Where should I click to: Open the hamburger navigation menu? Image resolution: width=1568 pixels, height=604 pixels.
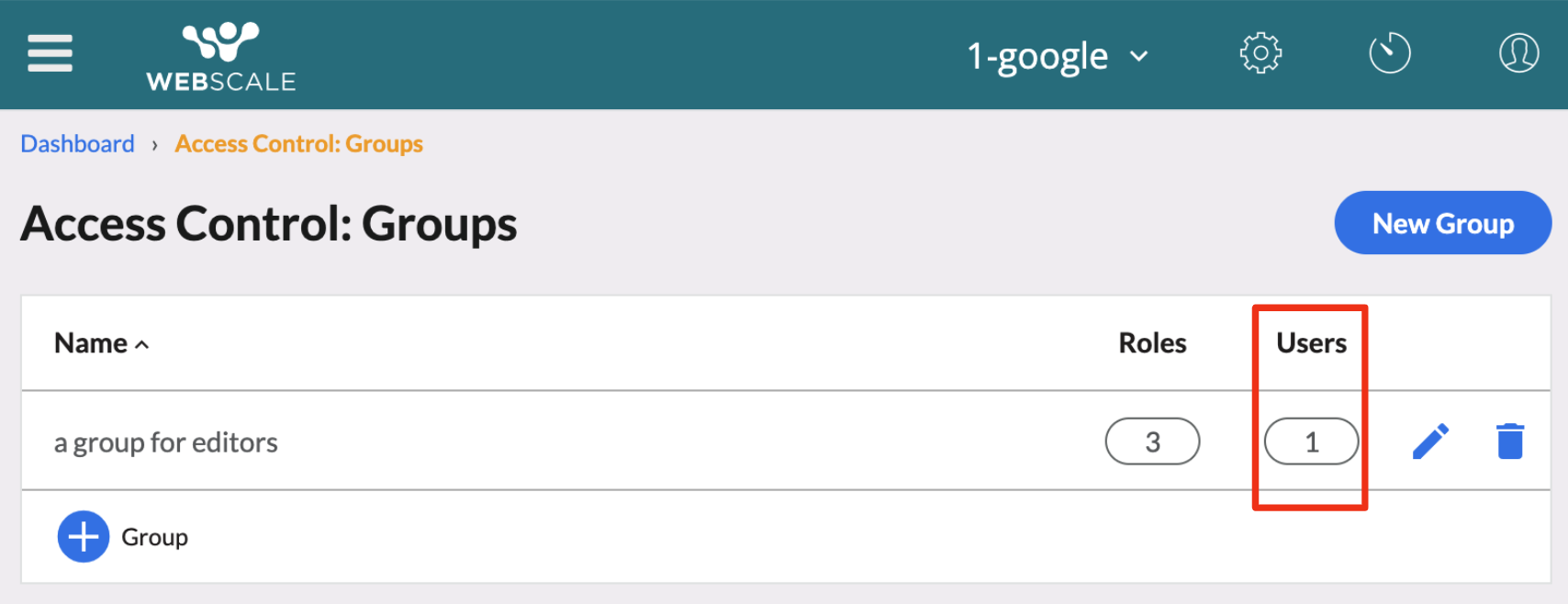coord(50,53)
